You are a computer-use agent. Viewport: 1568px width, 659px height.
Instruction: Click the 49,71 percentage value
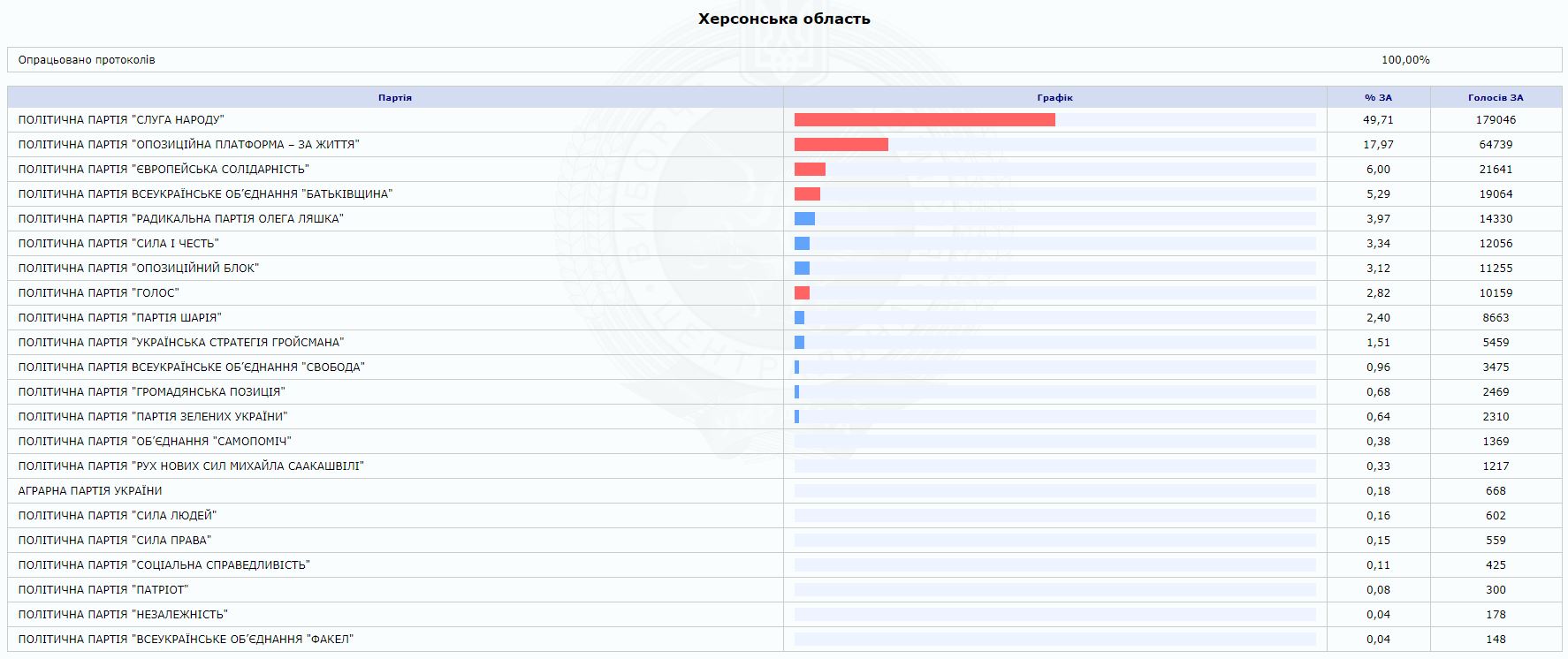[1378, 120]
